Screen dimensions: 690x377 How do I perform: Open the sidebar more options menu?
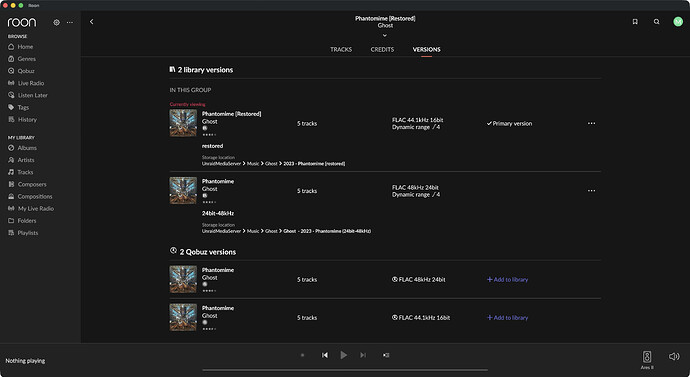point(70,22)
